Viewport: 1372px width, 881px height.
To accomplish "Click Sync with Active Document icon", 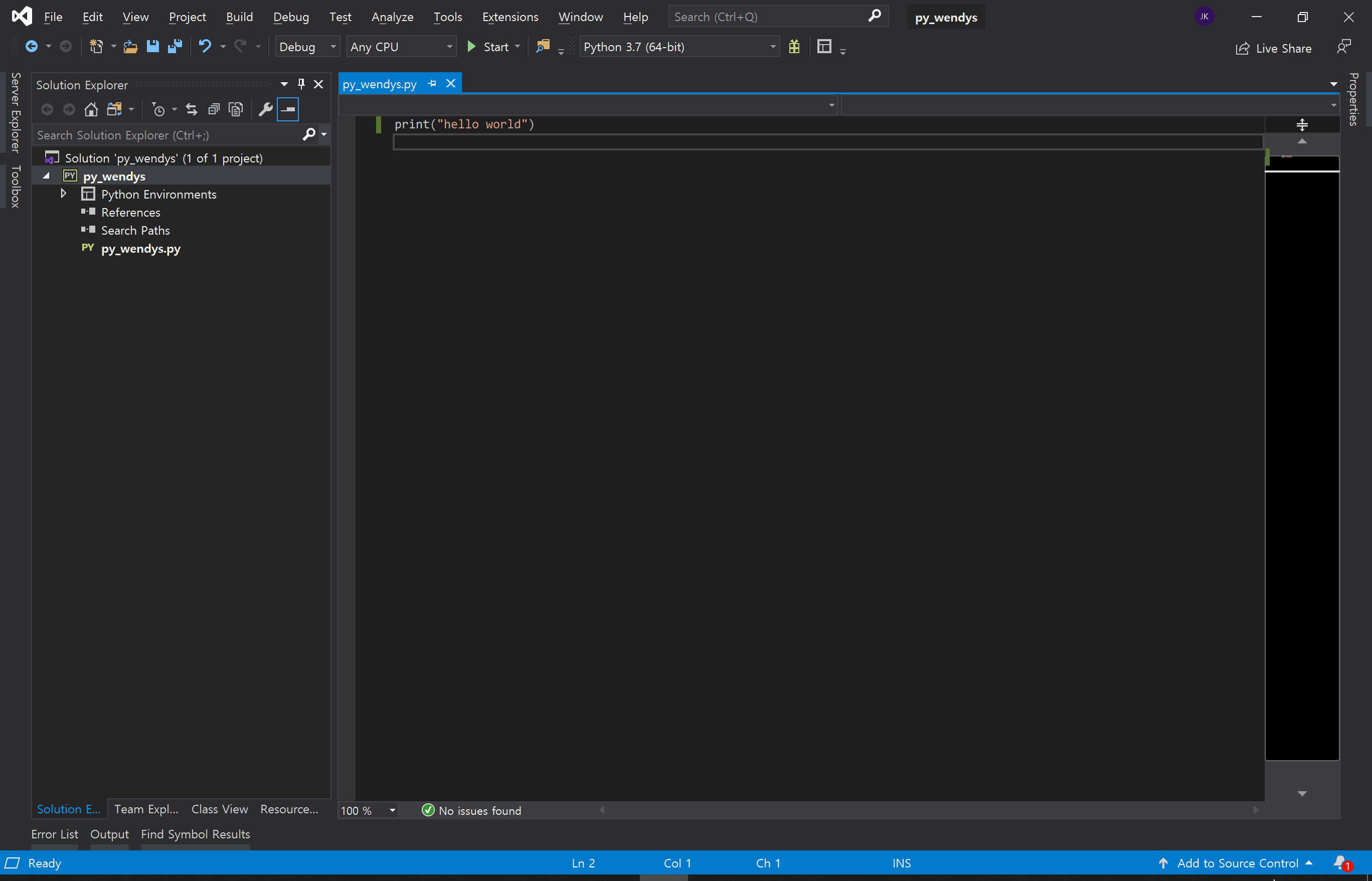I will click(x=191, y=109).
